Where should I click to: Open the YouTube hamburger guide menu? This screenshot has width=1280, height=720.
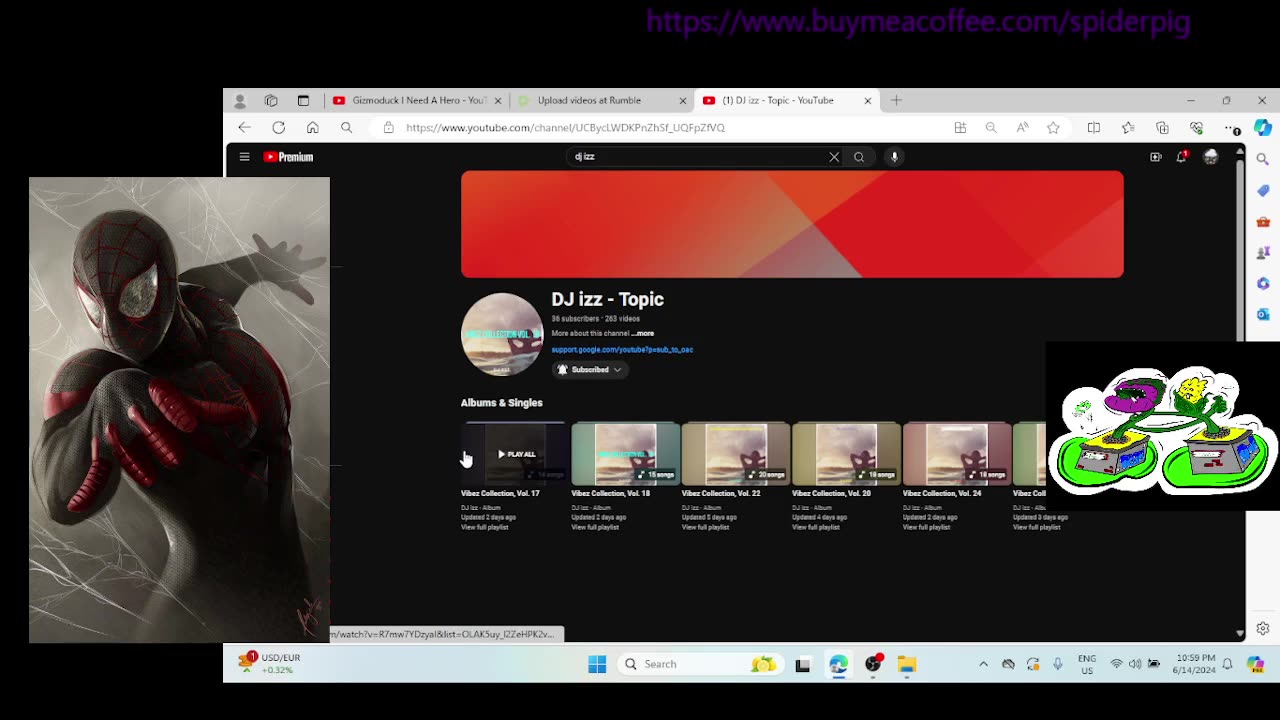[x=244, y=157]
